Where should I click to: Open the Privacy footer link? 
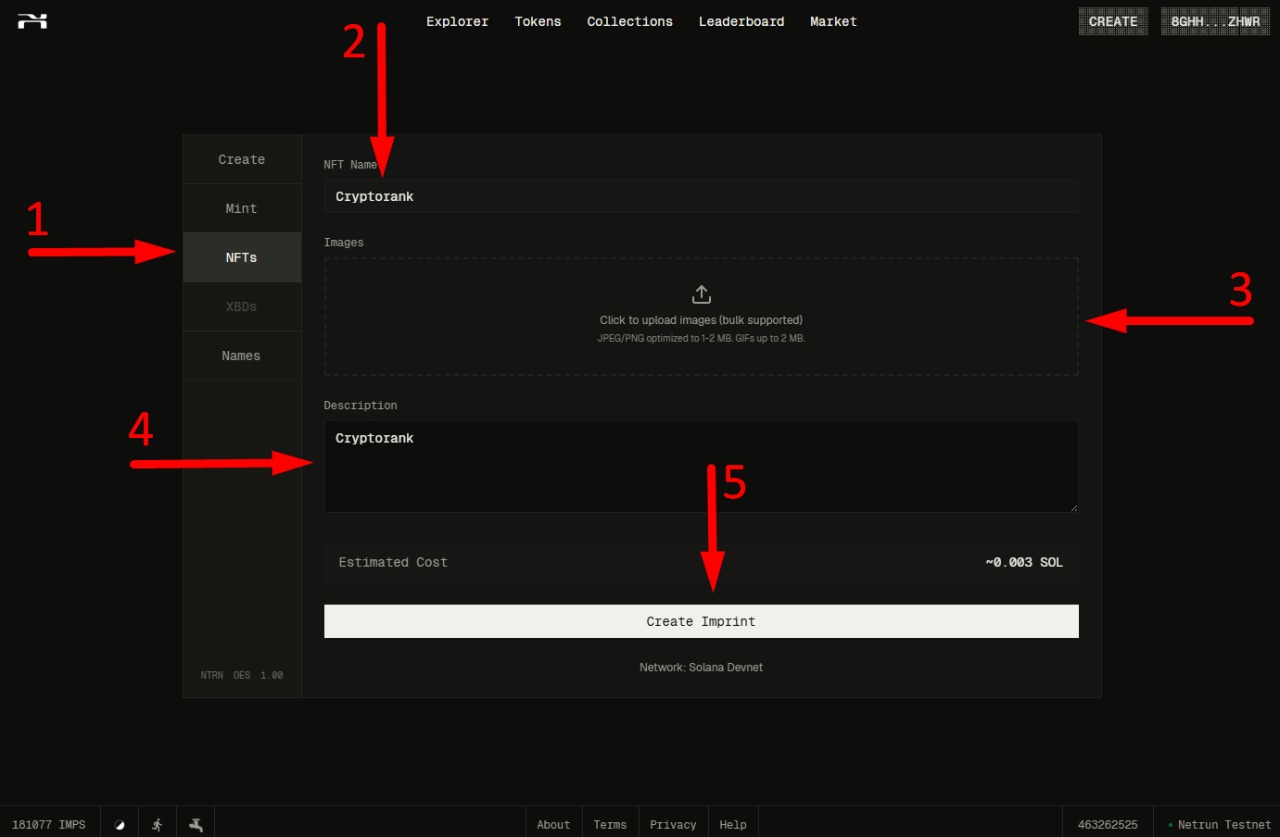(673, 825)
